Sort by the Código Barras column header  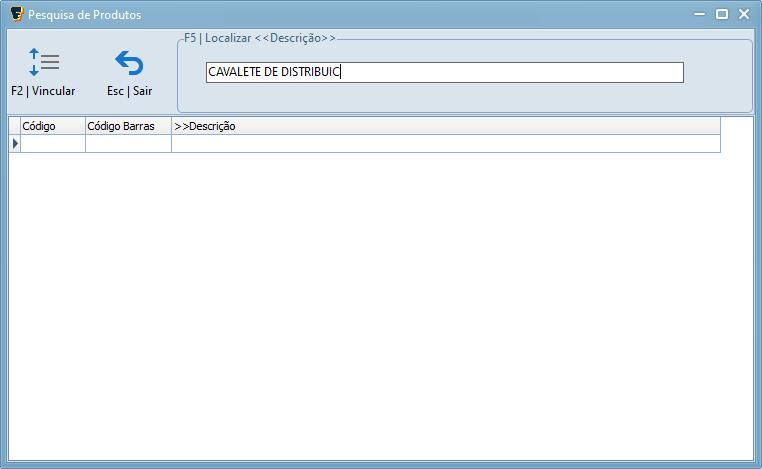click(128, 126)
